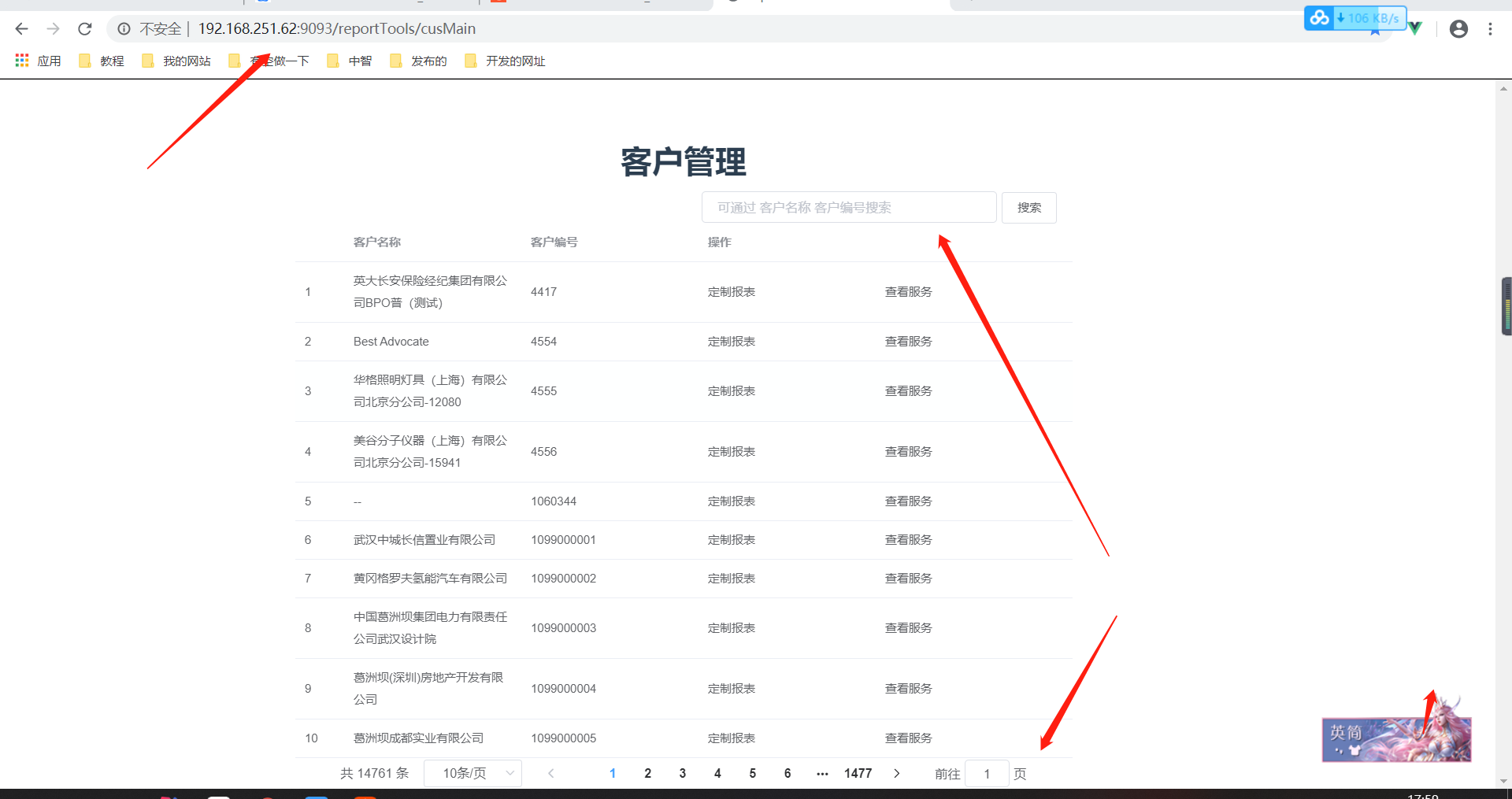The height and width of the screenshot is (799, 1512).
Task: Go to next page arrow in pagination
Action: coord(896,774)
